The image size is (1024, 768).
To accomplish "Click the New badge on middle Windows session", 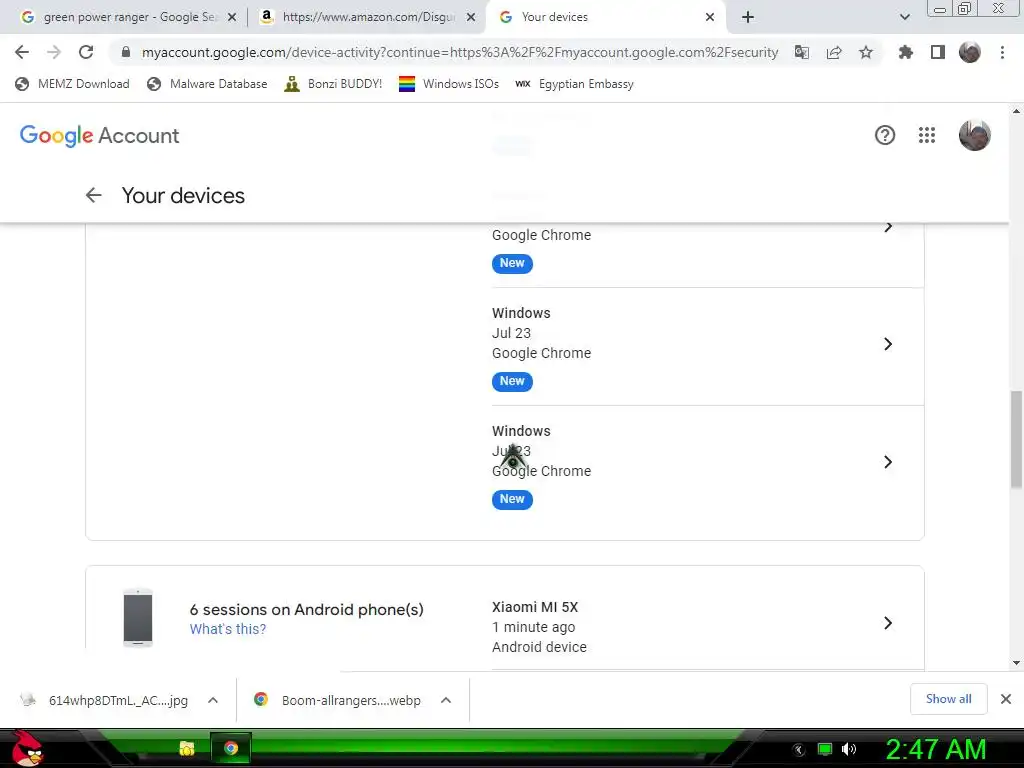I will click(512, 381).
